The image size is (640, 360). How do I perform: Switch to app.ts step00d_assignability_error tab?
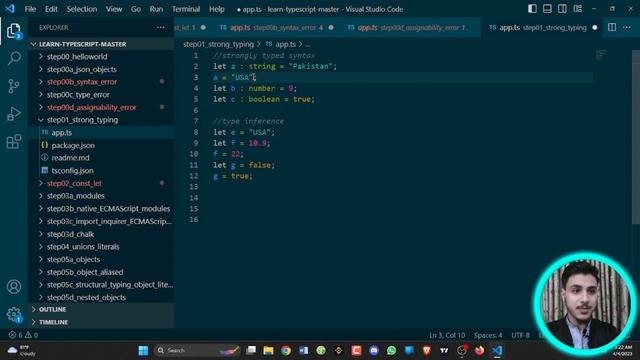[x=410, y=27]
